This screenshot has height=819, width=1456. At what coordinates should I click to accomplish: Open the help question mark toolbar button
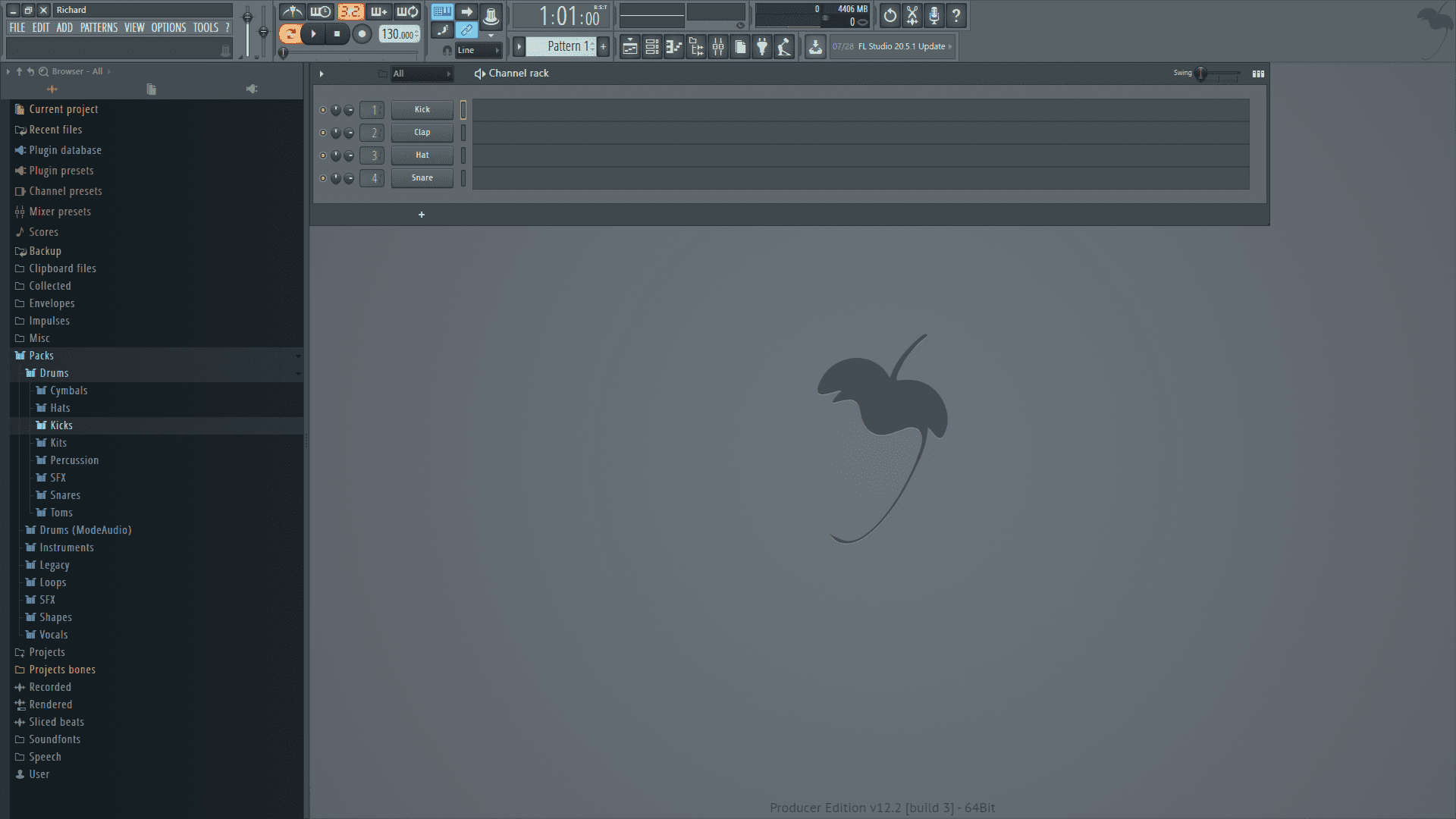tap(956, 15)
